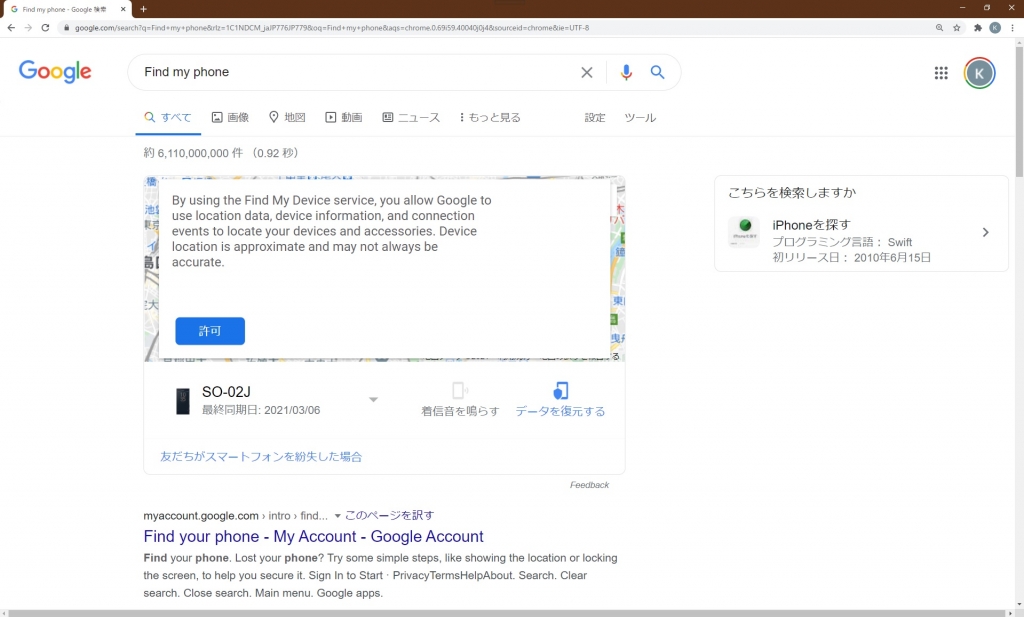
Task: Click the horizontal scrollbar at bottom
Action: (509, 613)
